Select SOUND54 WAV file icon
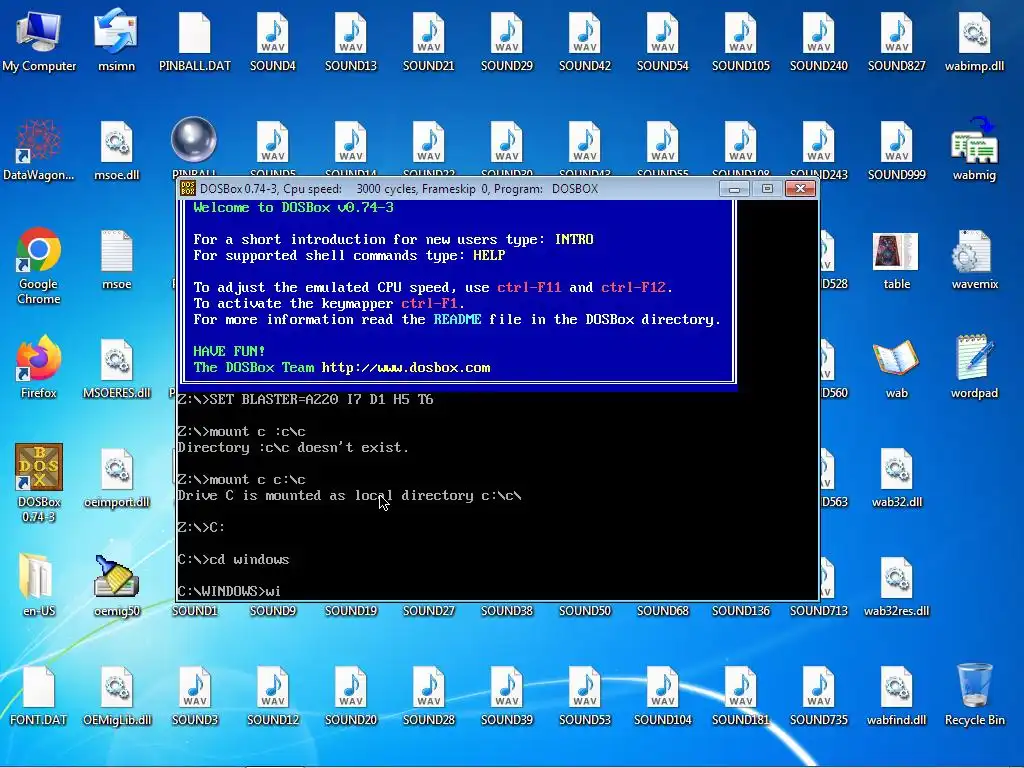The height and width of the screenshot is (768, 1024). pos(663,34)
